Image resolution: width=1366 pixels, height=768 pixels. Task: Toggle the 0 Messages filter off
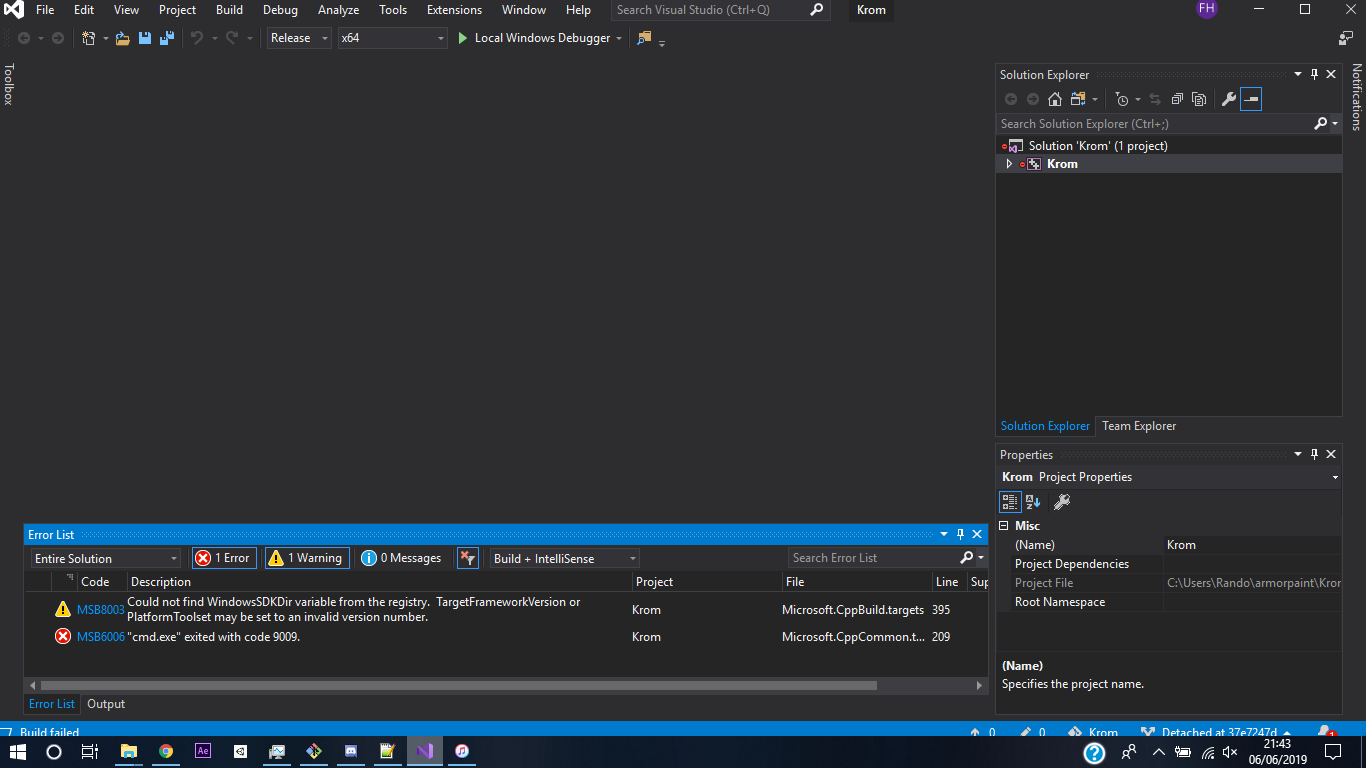point(401,557)
